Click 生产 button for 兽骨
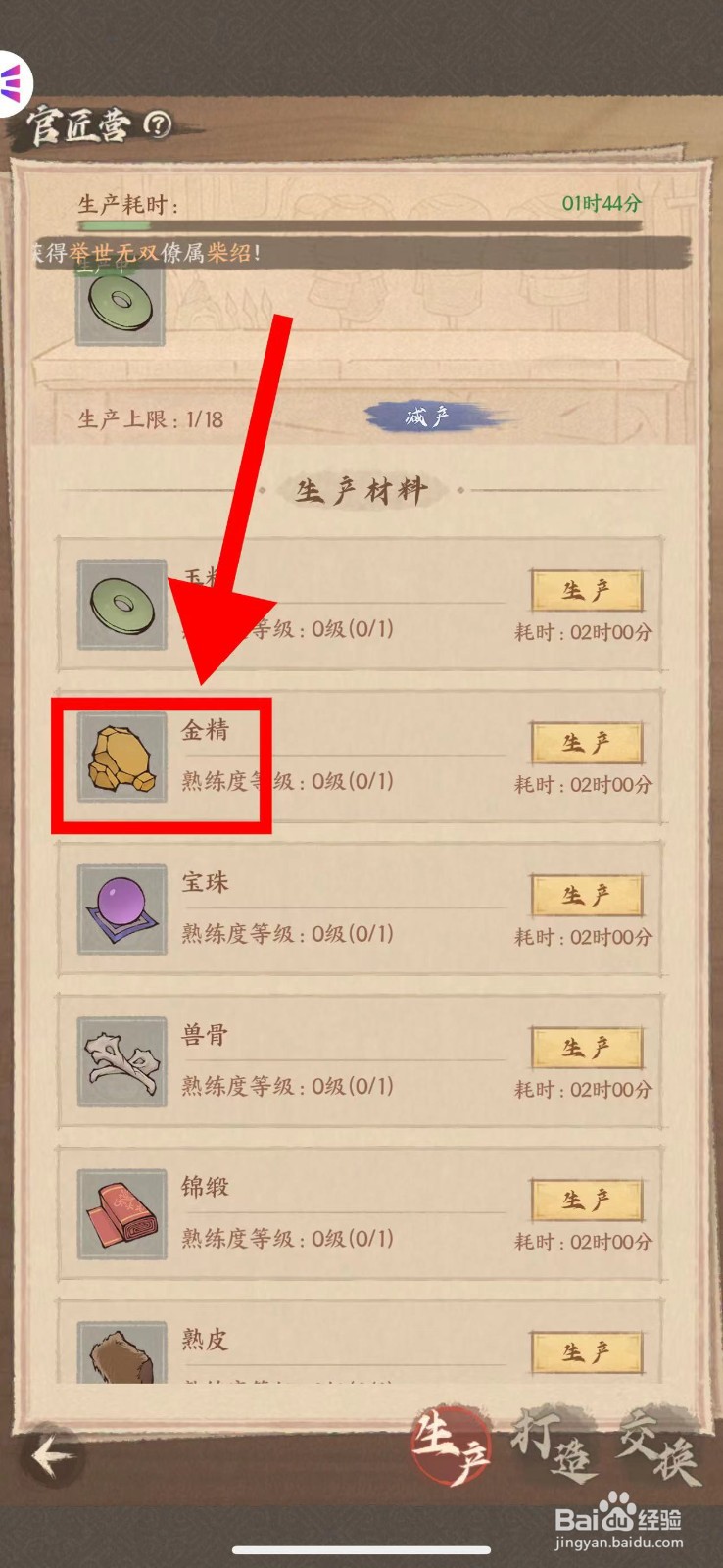This screenshot has width=723, height=1568. click(x=587, y=1048)
